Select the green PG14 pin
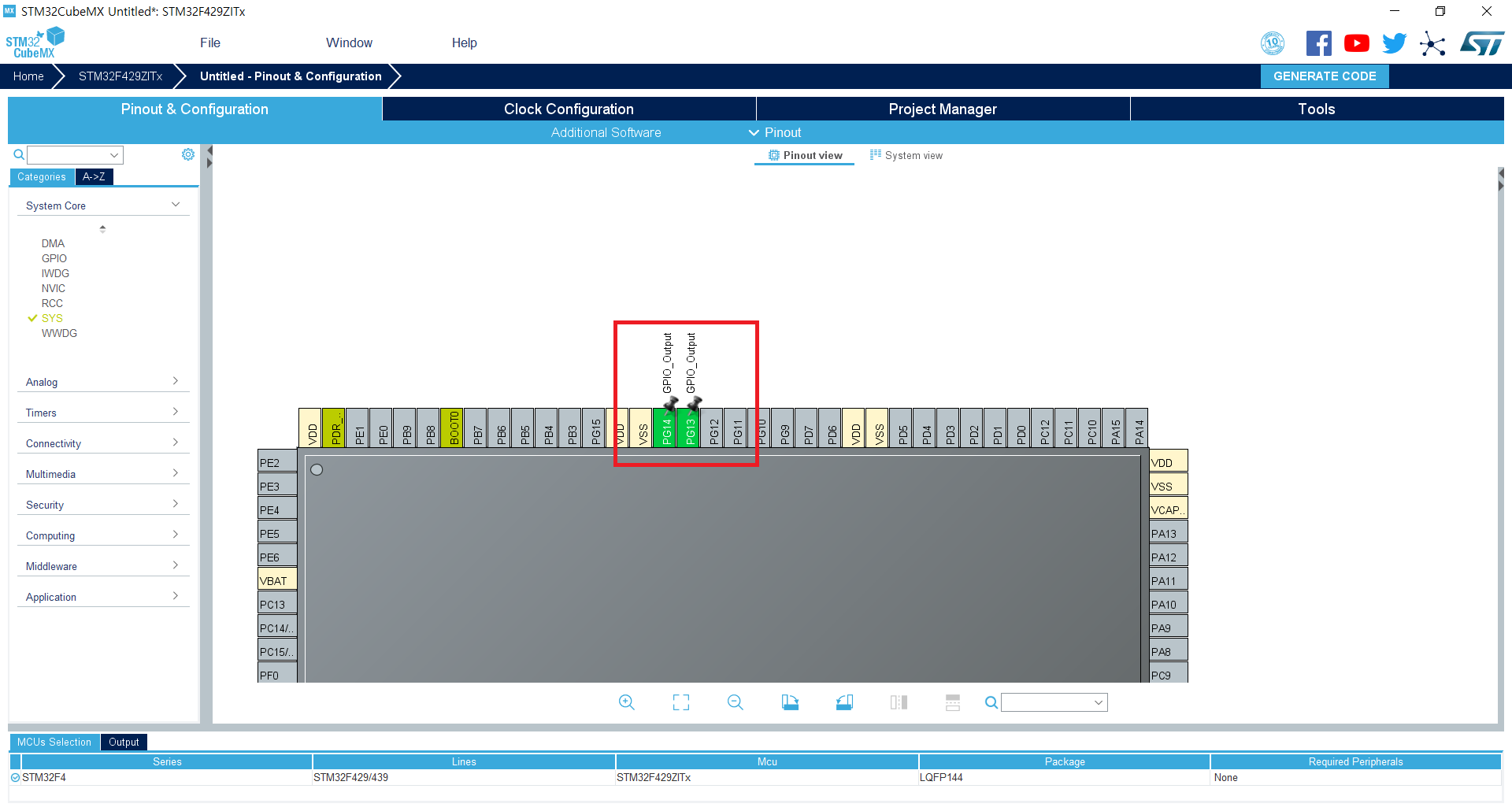The height and width of the screenshot is (811, 1512). tap(665, 428)
